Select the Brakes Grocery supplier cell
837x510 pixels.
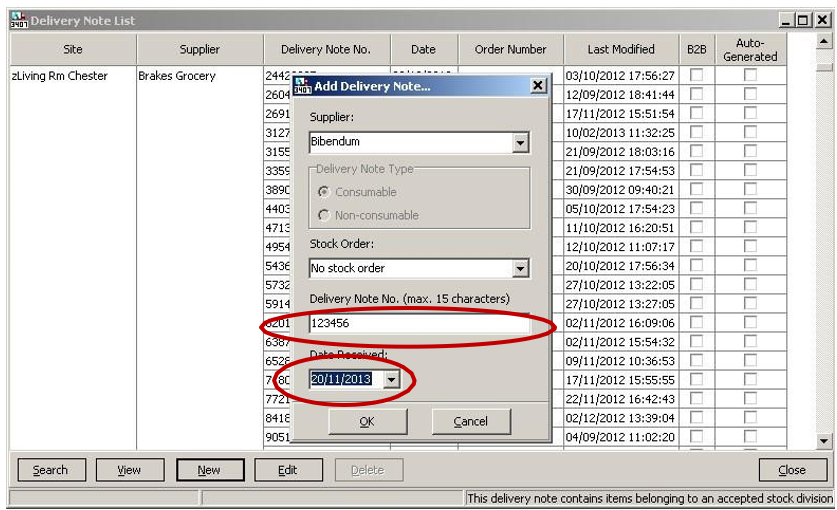point(177,76)
